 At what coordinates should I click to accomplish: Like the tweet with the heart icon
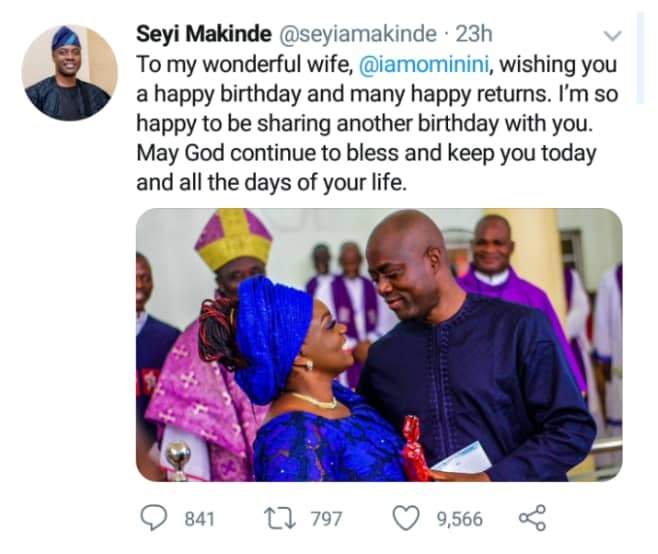[405, 518]
